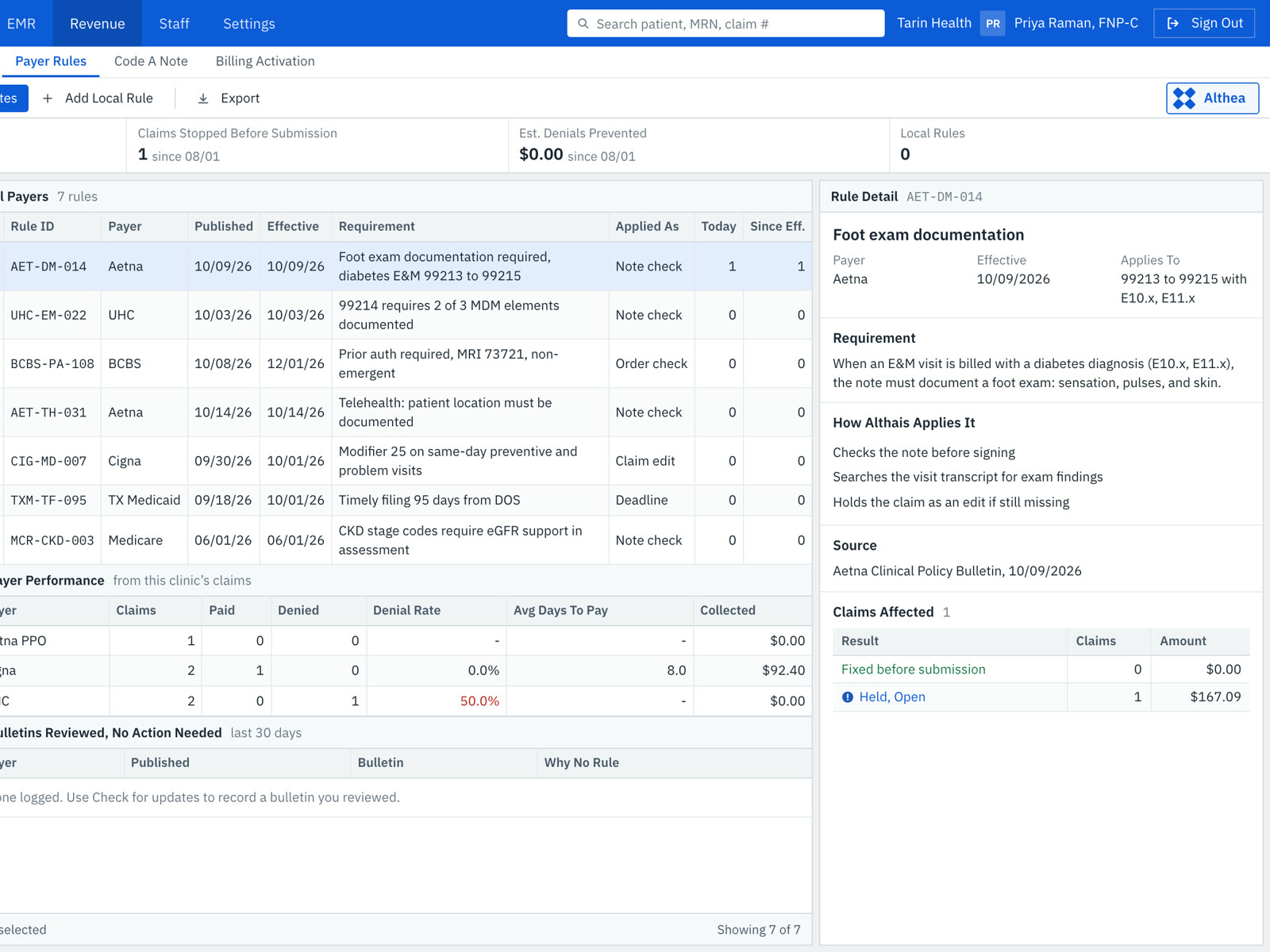Click the Claim edit cell

[x=652, y=462]
